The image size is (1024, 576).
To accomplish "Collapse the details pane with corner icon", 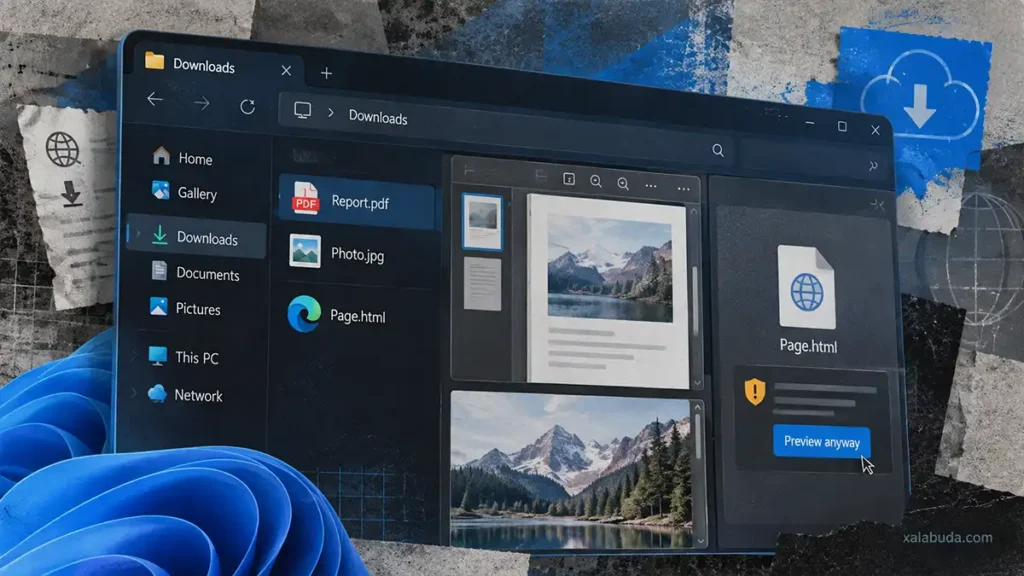I will (x=877, y=205).
